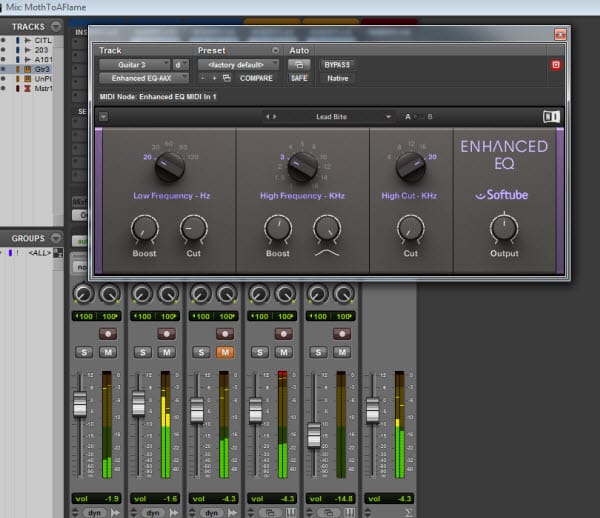Image resolution: width=600 pixels, height=518 pixels.
Task: Toggle automation SAFE button
Action: click(299, 78)
